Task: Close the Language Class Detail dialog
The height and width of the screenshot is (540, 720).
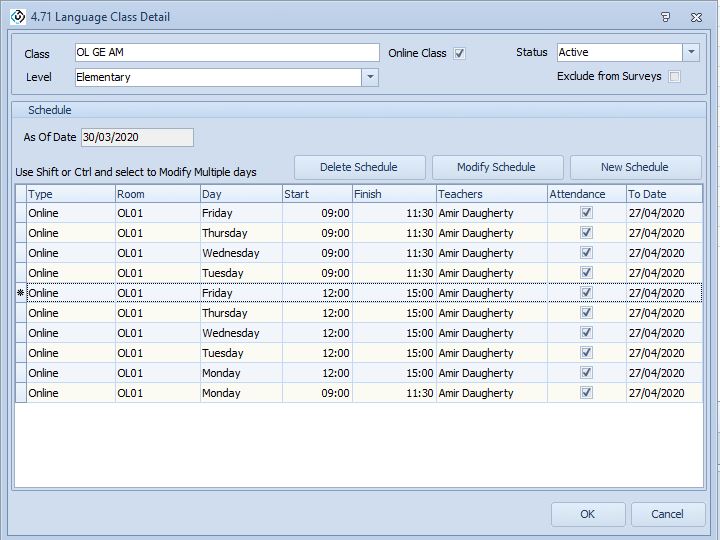Action: pyautogui.click(x=696, y=17)
